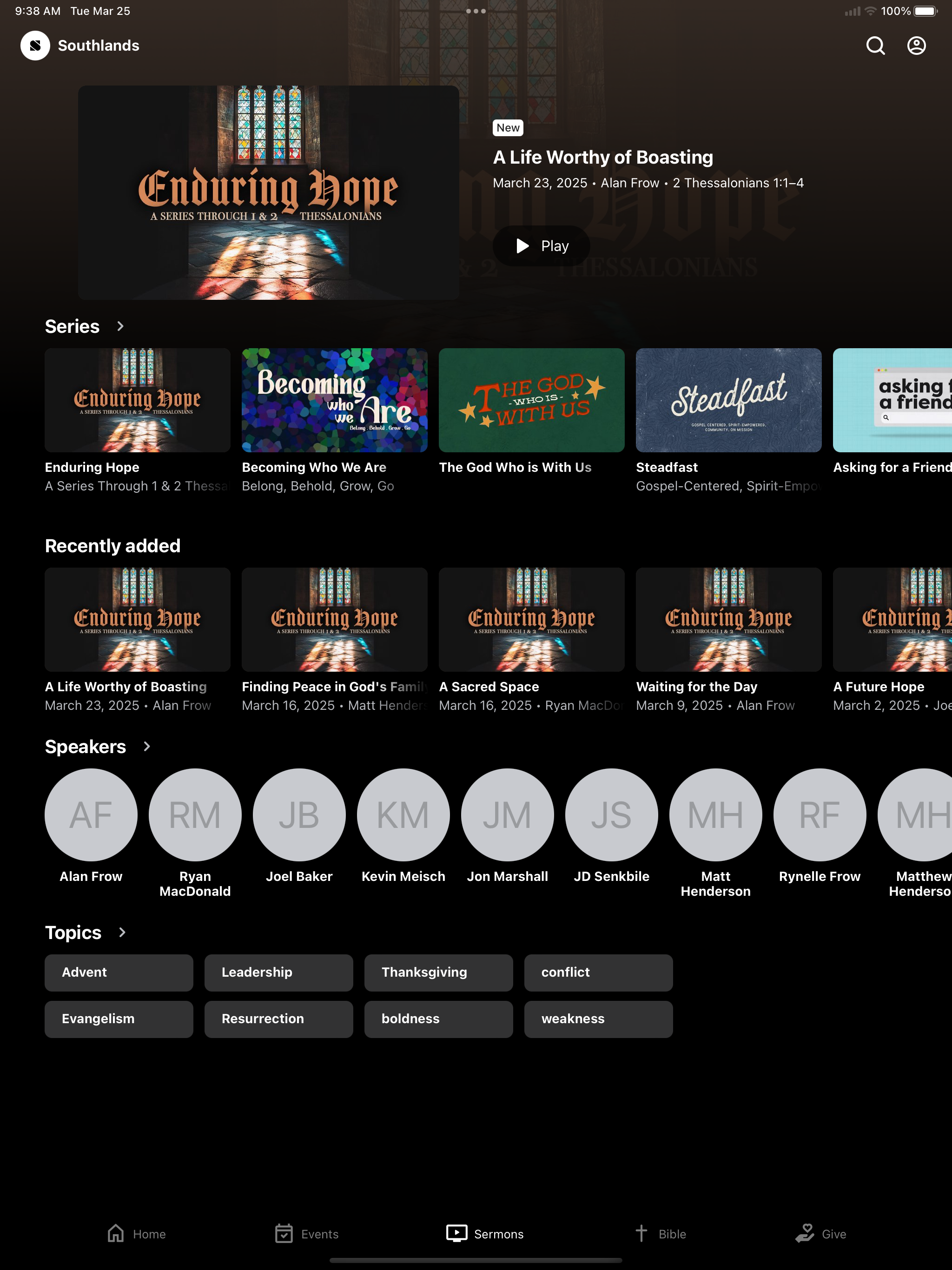Select speaker Matt Henderson avatar
The width and height of the screenshot is (952, 1270).
716,815
